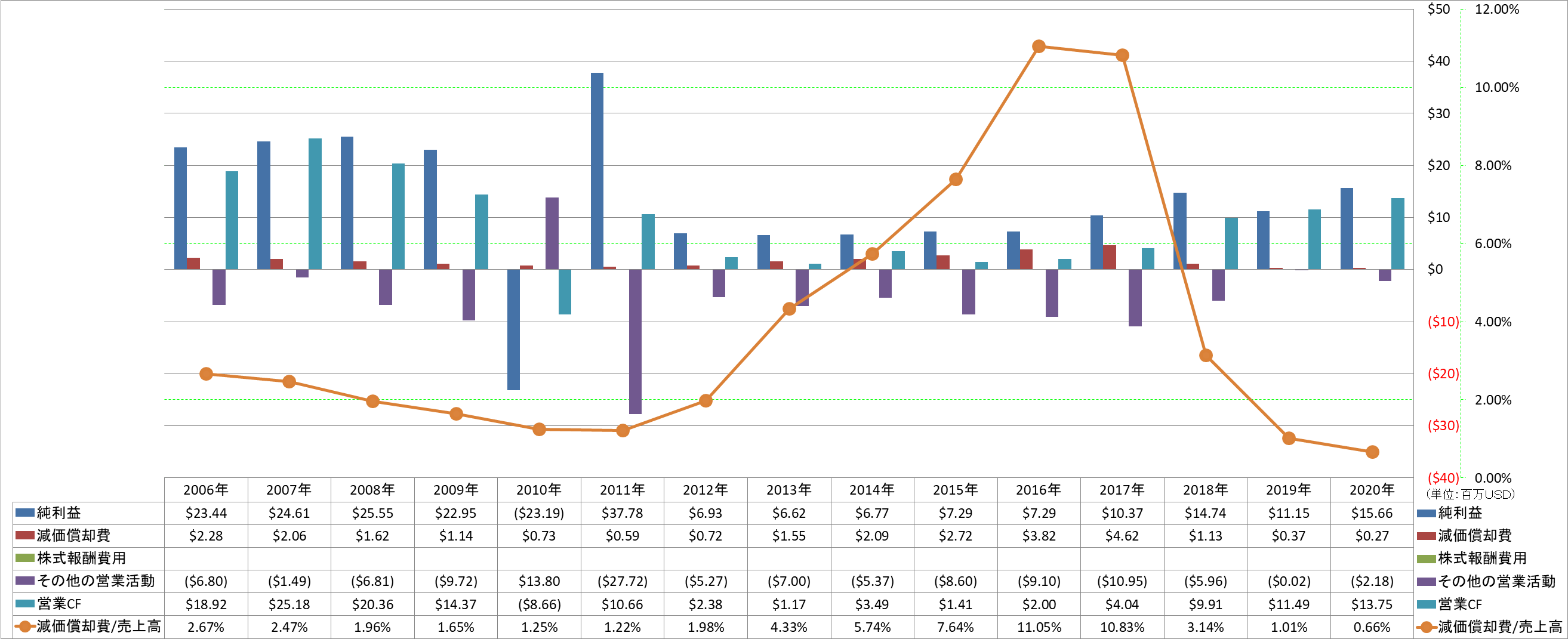
Task: Click the (単位:百万USD) unit note
Action: 1470,494
